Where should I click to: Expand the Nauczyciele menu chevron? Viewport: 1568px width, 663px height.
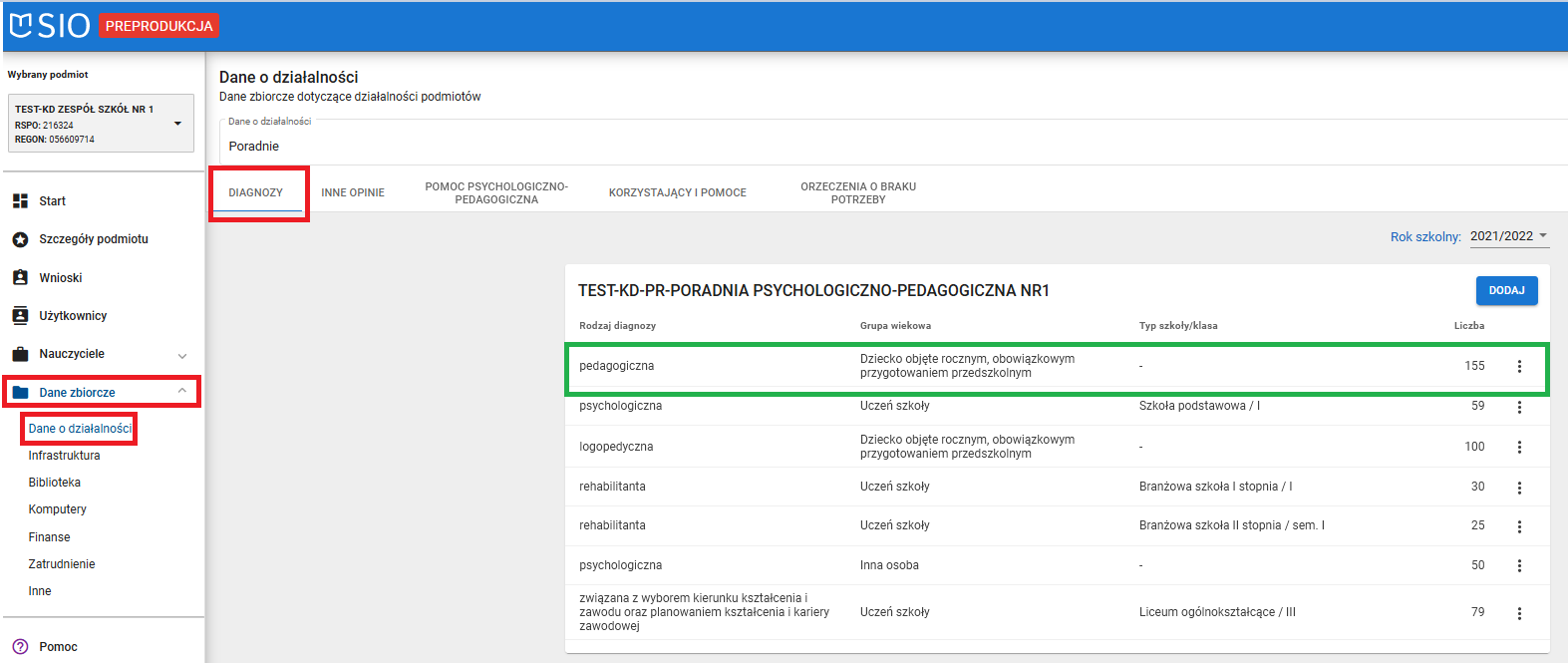click(x=182, y=355)
